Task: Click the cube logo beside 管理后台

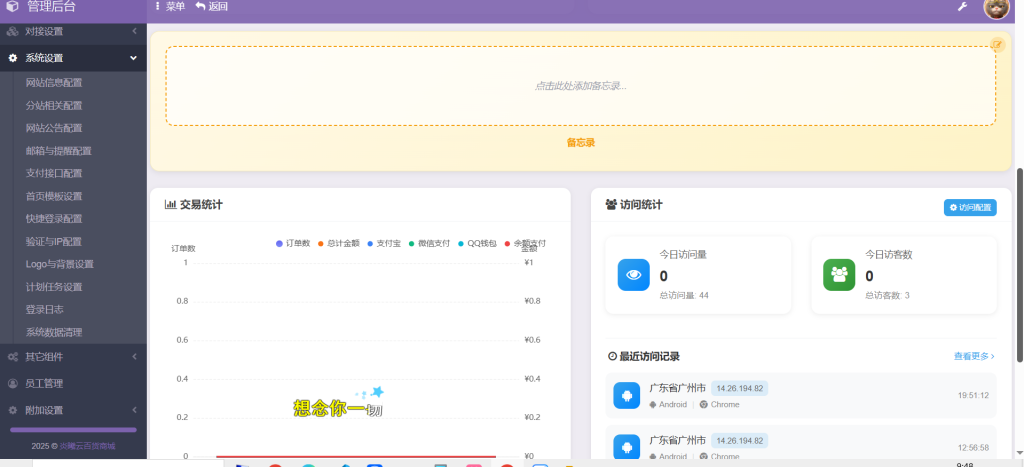Action: point(12,7)
